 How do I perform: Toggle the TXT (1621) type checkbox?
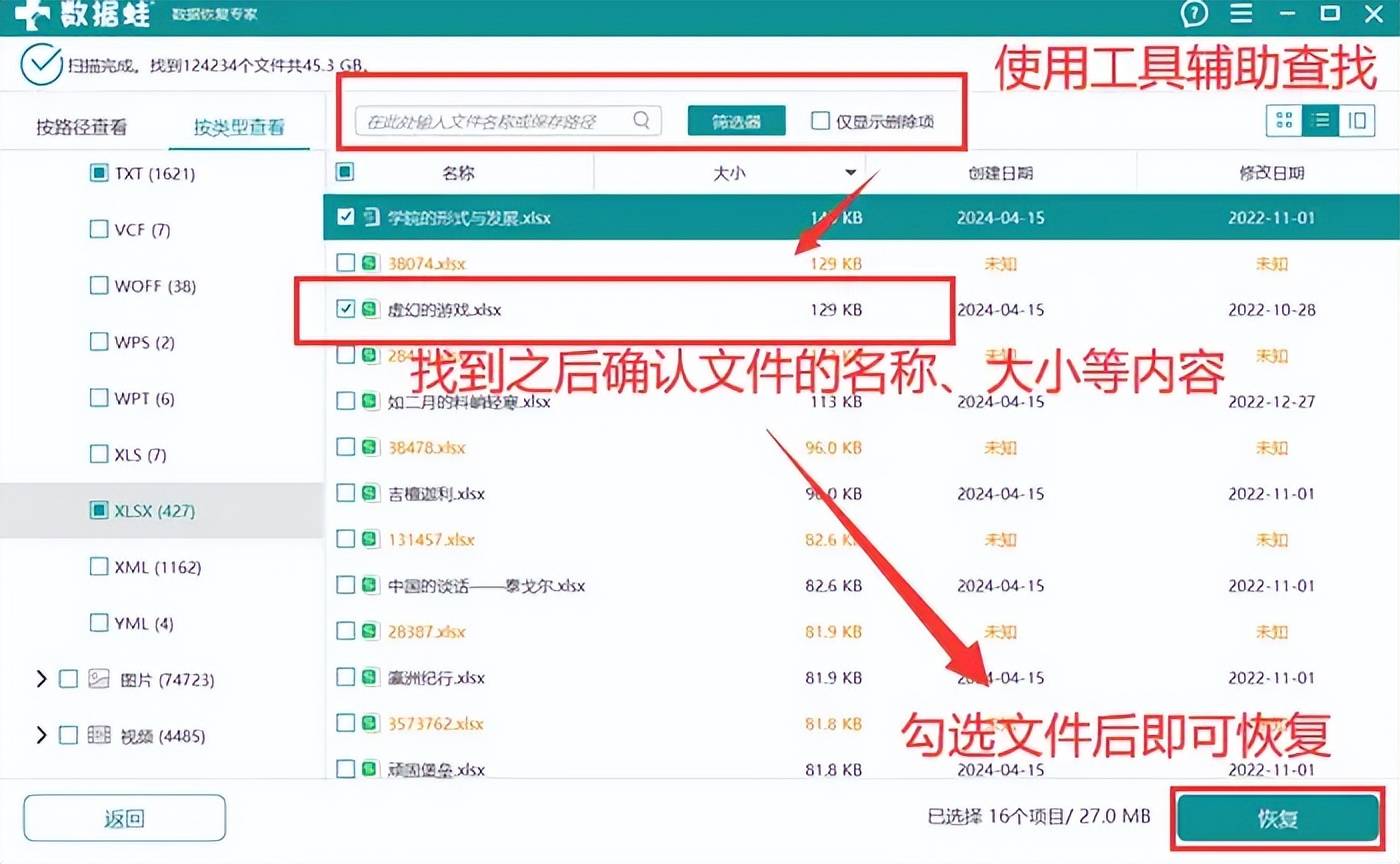pyautogui.click(x=98, y=173)
